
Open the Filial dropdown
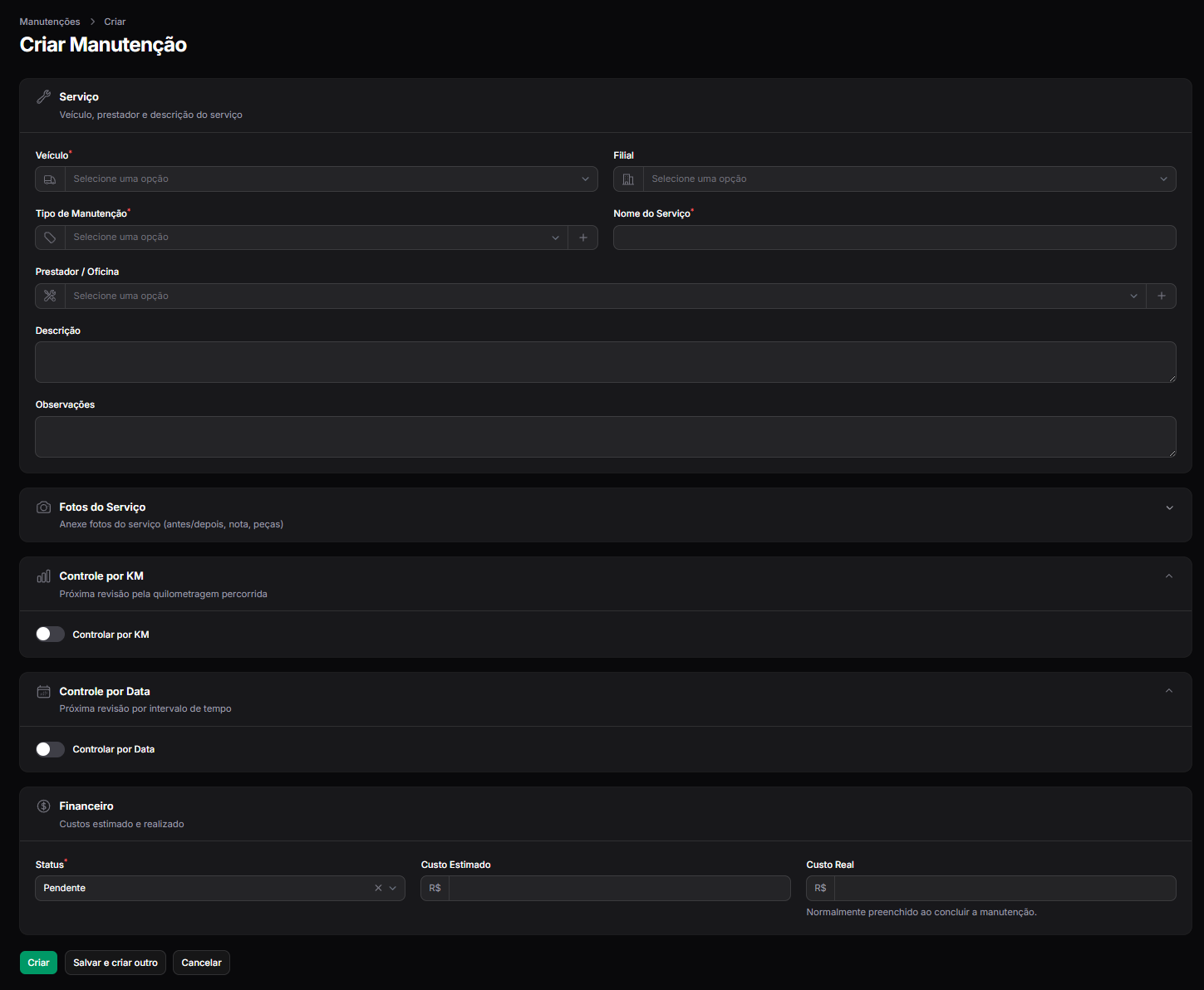909,179
